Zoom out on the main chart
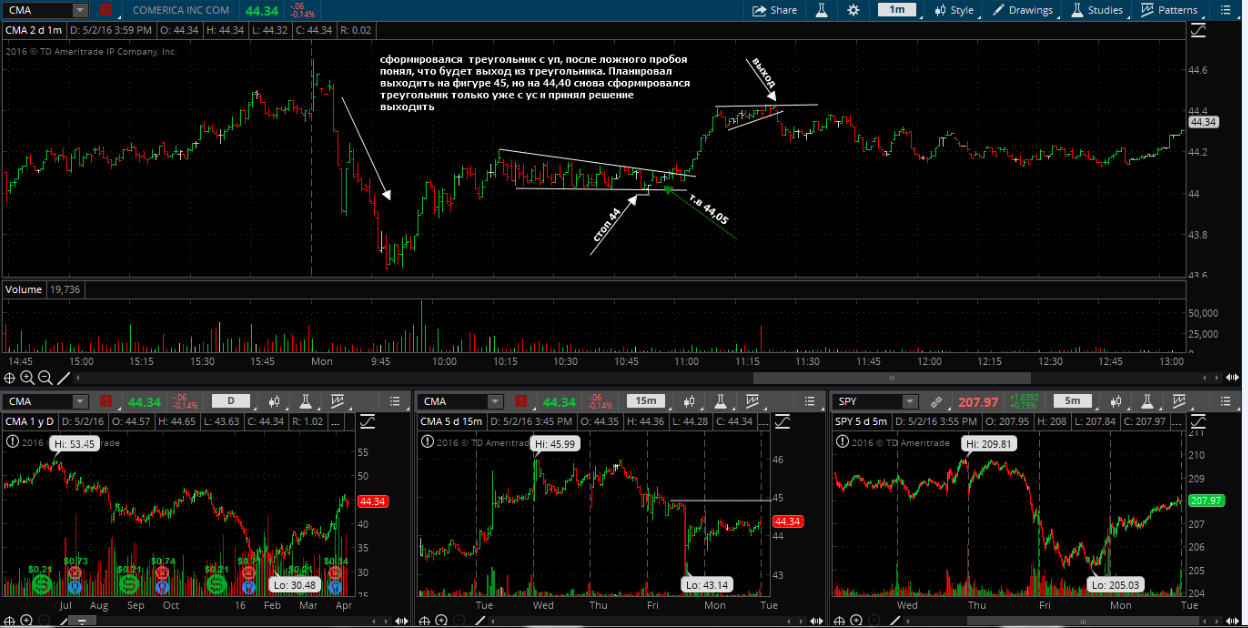 tap(45, 378)
